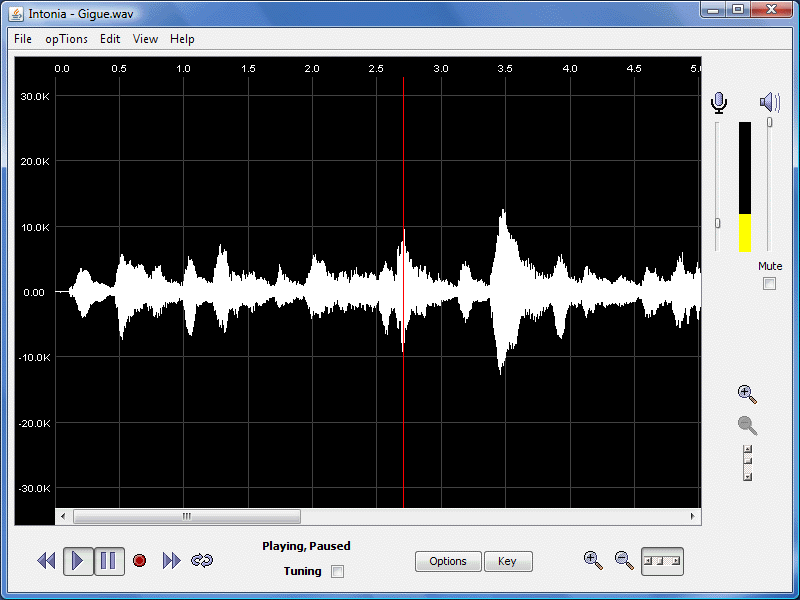This screenshot has height=600, width=800.
Task: Start recording with the red Record button
Action: click(139, 561)
